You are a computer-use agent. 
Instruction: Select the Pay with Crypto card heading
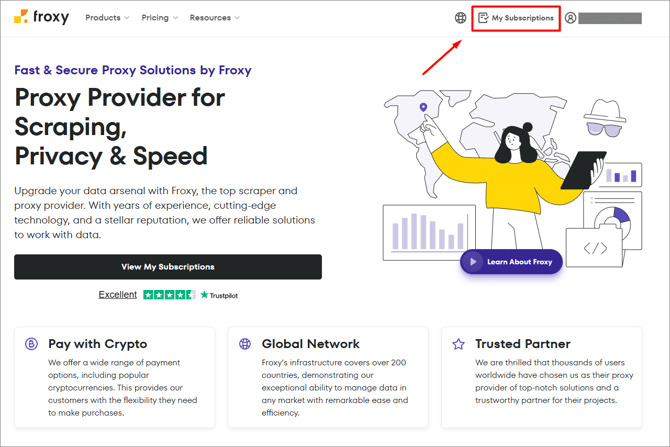tap(97, 344)
